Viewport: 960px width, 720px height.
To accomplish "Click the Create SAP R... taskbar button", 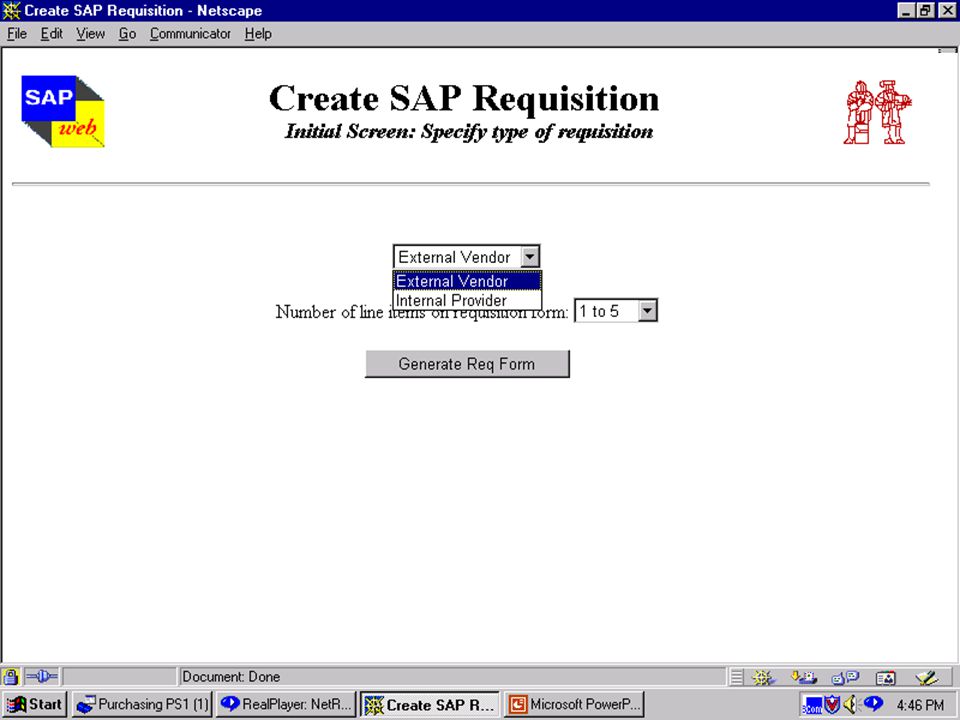I will tap(430, 705).
